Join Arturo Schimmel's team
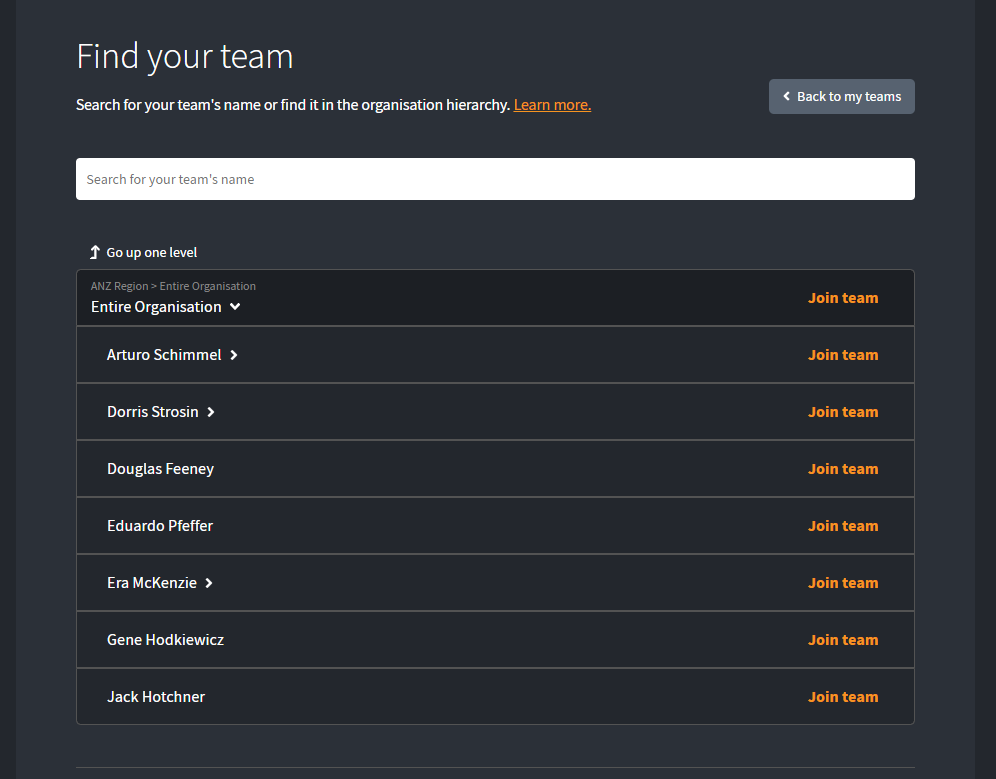Image resolution: width=996 pixels, height=779 pixels. coord(843,355)
